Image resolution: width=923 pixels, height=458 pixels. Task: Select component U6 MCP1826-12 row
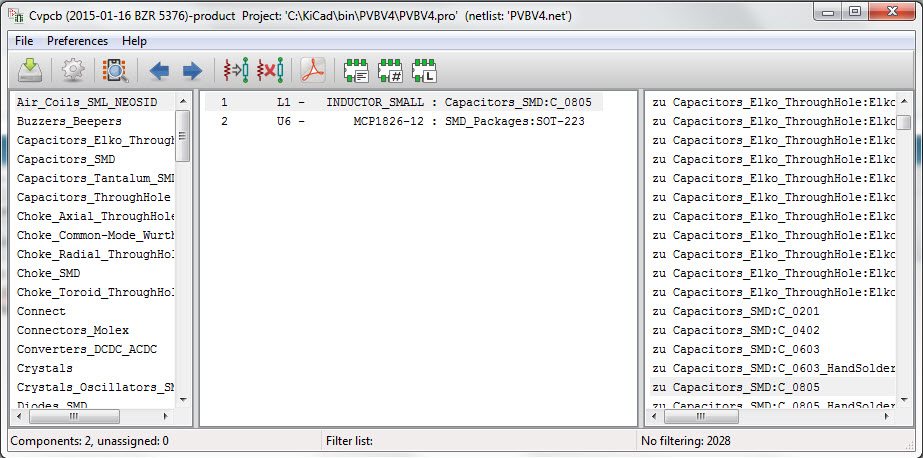point(400,121)
